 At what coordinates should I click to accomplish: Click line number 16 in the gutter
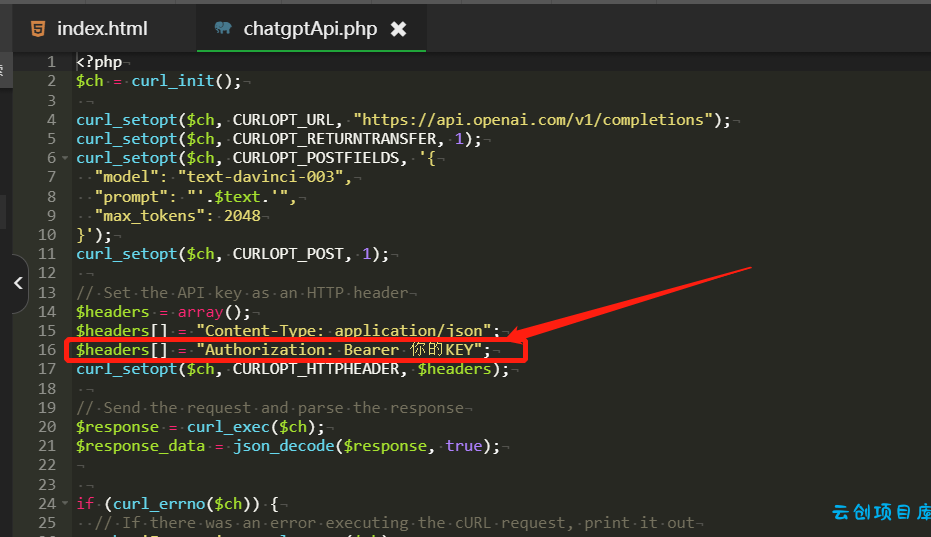[47, 350]
